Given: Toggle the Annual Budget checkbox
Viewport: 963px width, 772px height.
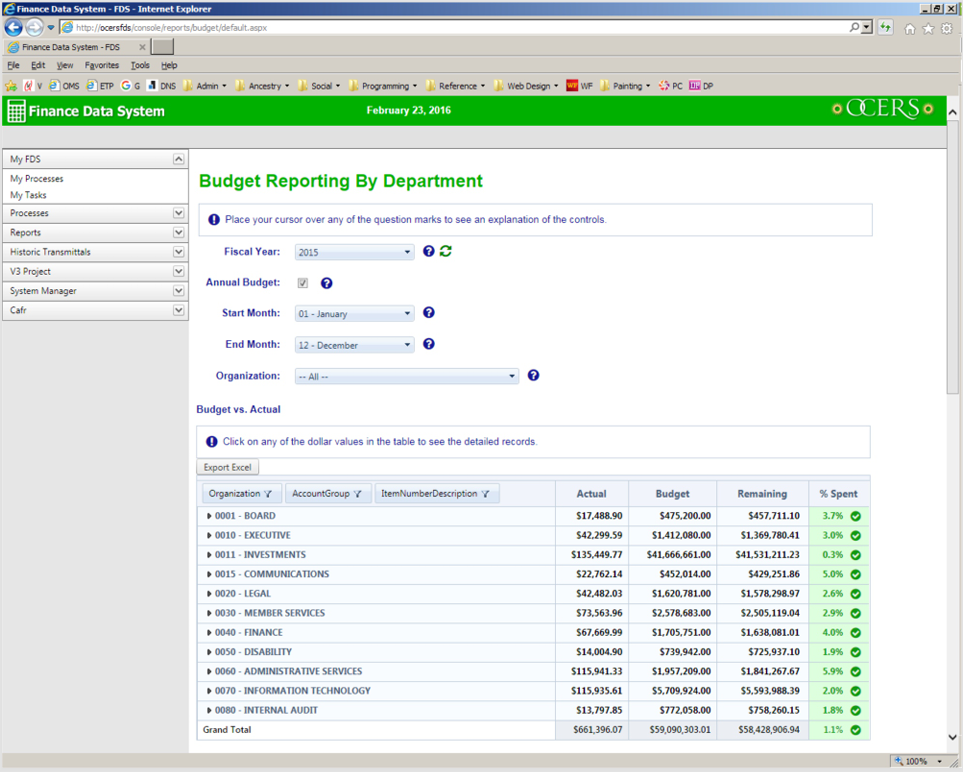Looking at the screenshot, I should point(303,283).
